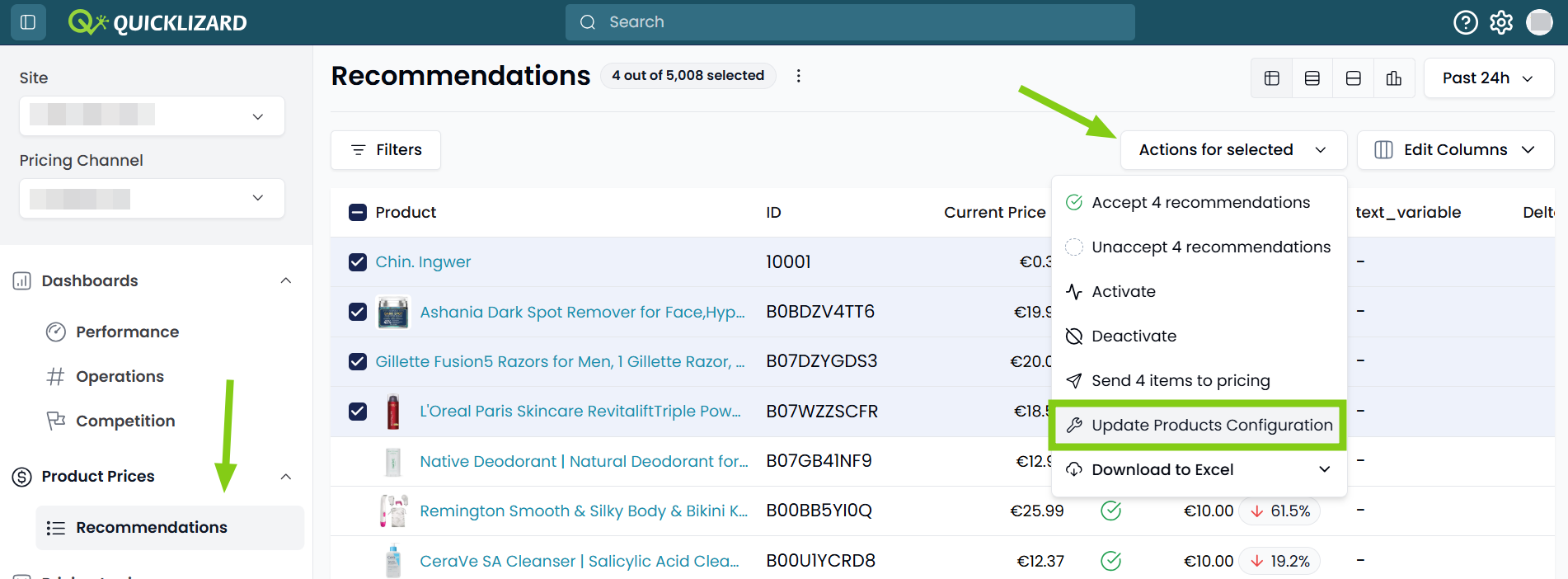Open the Pricing Channel dropdown
This screenshot has width=1568, height=579.
152,199
